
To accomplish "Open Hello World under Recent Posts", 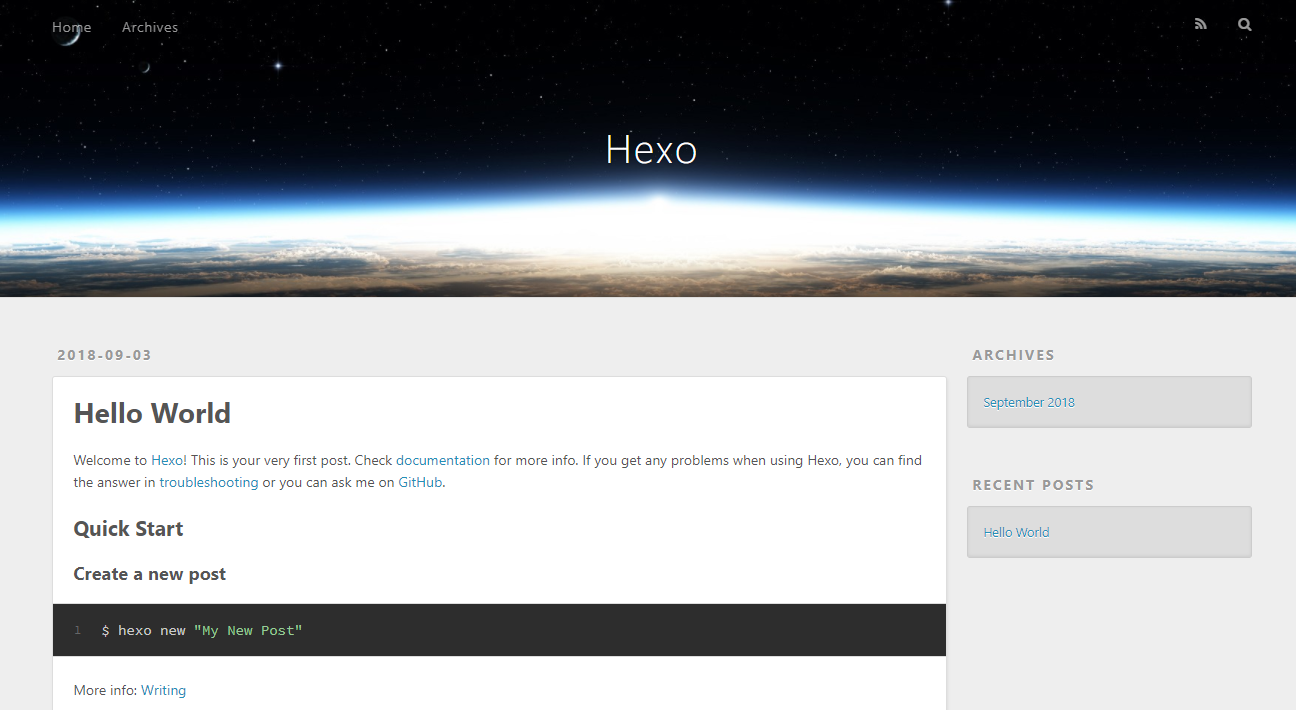I will pos(1016,533).
